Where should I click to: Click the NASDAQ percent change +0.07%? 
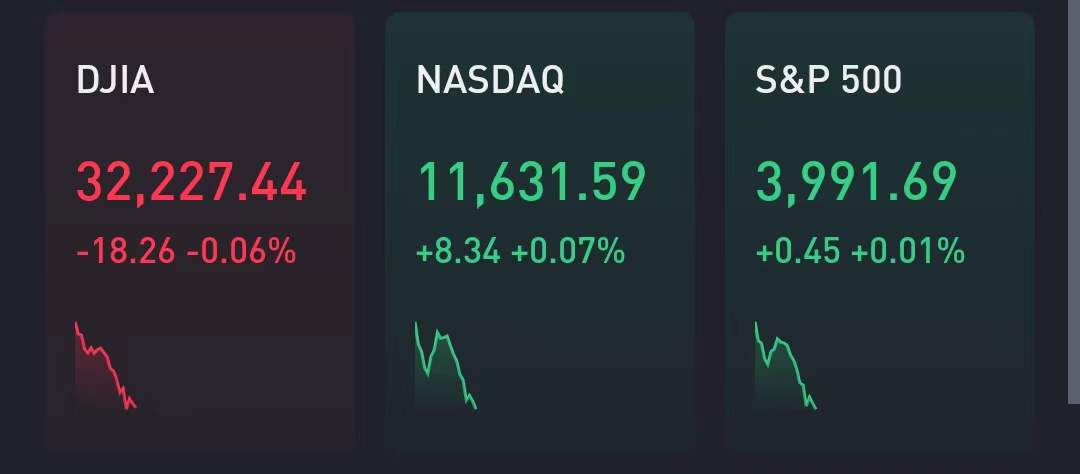pos(568,251)
